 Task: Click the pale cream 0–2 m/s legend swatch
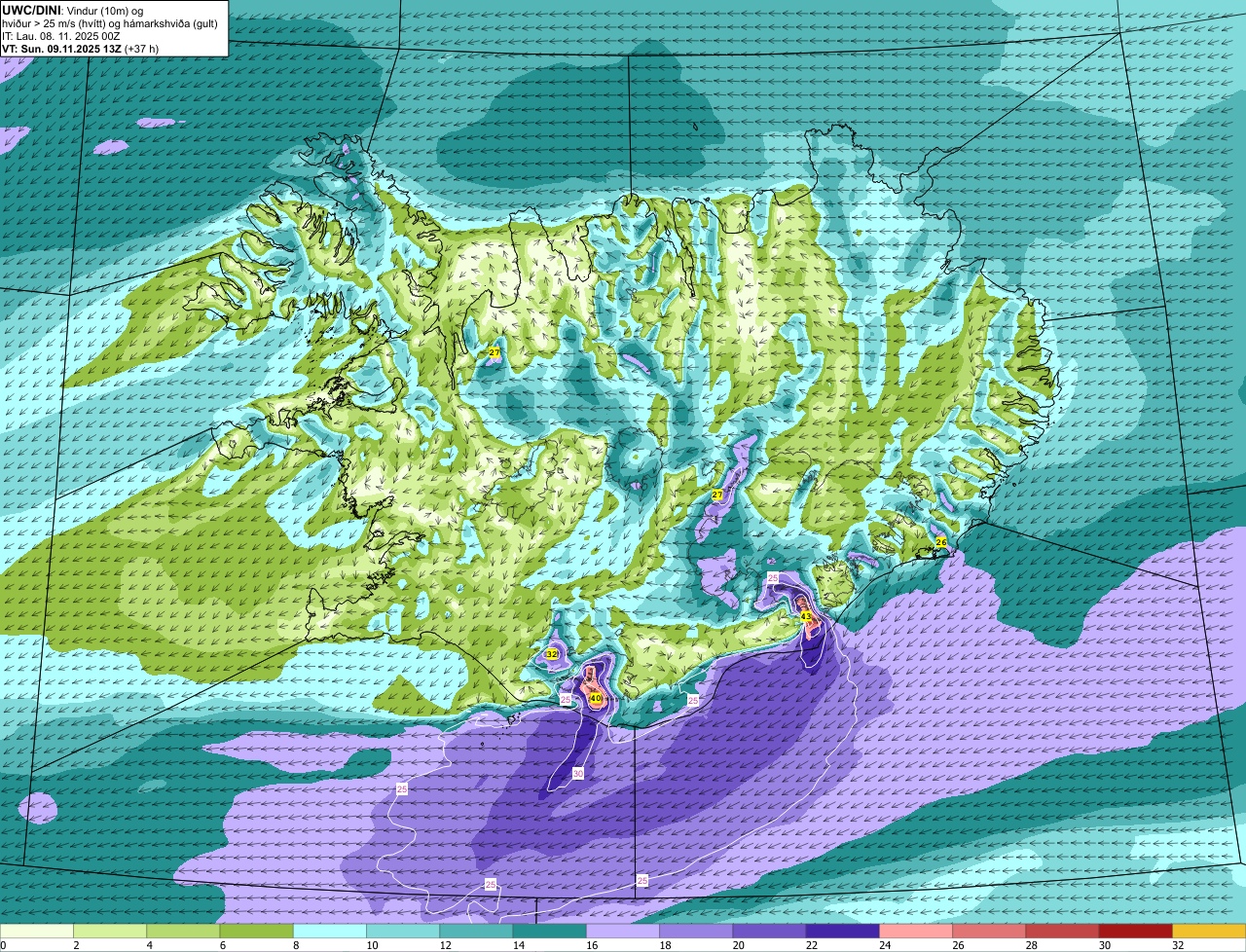(x=37, y=932)
